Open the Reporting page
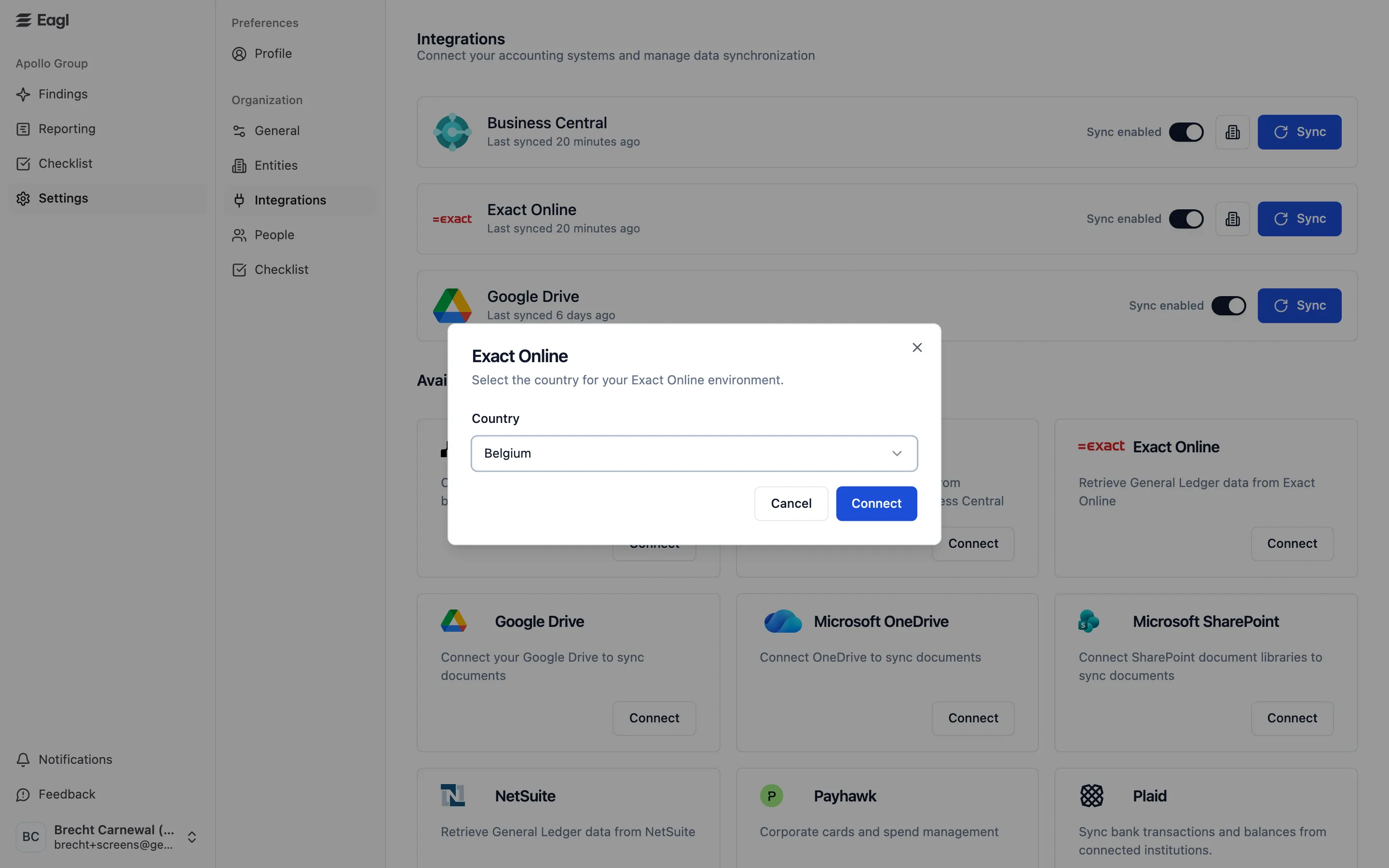Viewport: 1389px width, 868px height. [108, 129]
